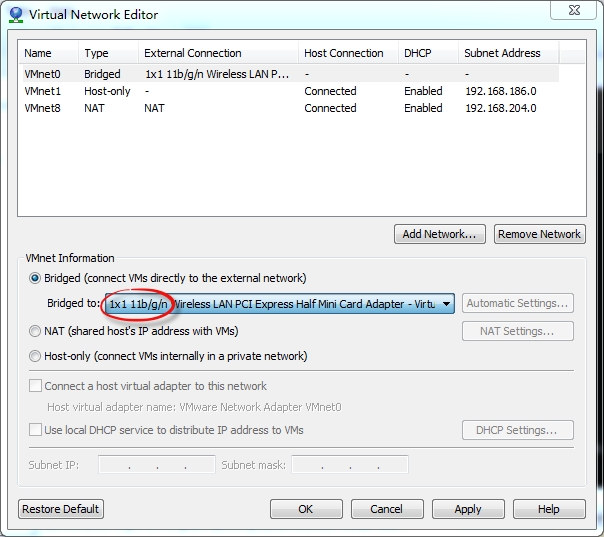
Task: Apply the network changes
Action: 468,509
